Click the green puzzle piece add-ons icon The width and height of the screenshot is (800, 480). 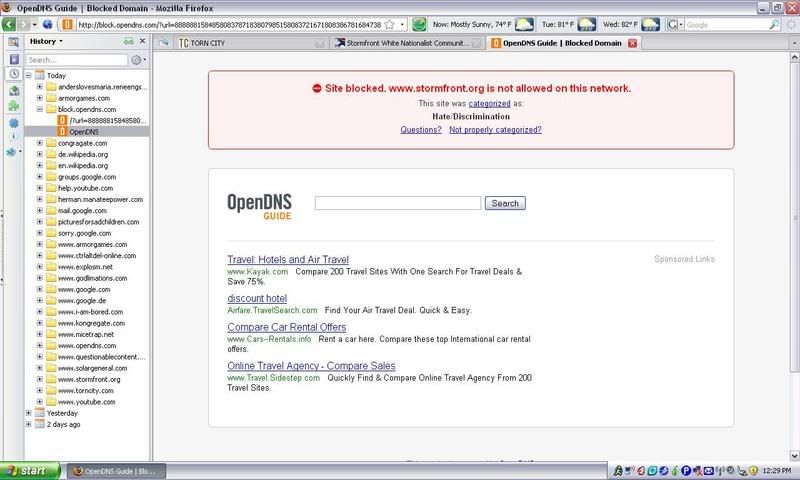(x=12, y=104)
